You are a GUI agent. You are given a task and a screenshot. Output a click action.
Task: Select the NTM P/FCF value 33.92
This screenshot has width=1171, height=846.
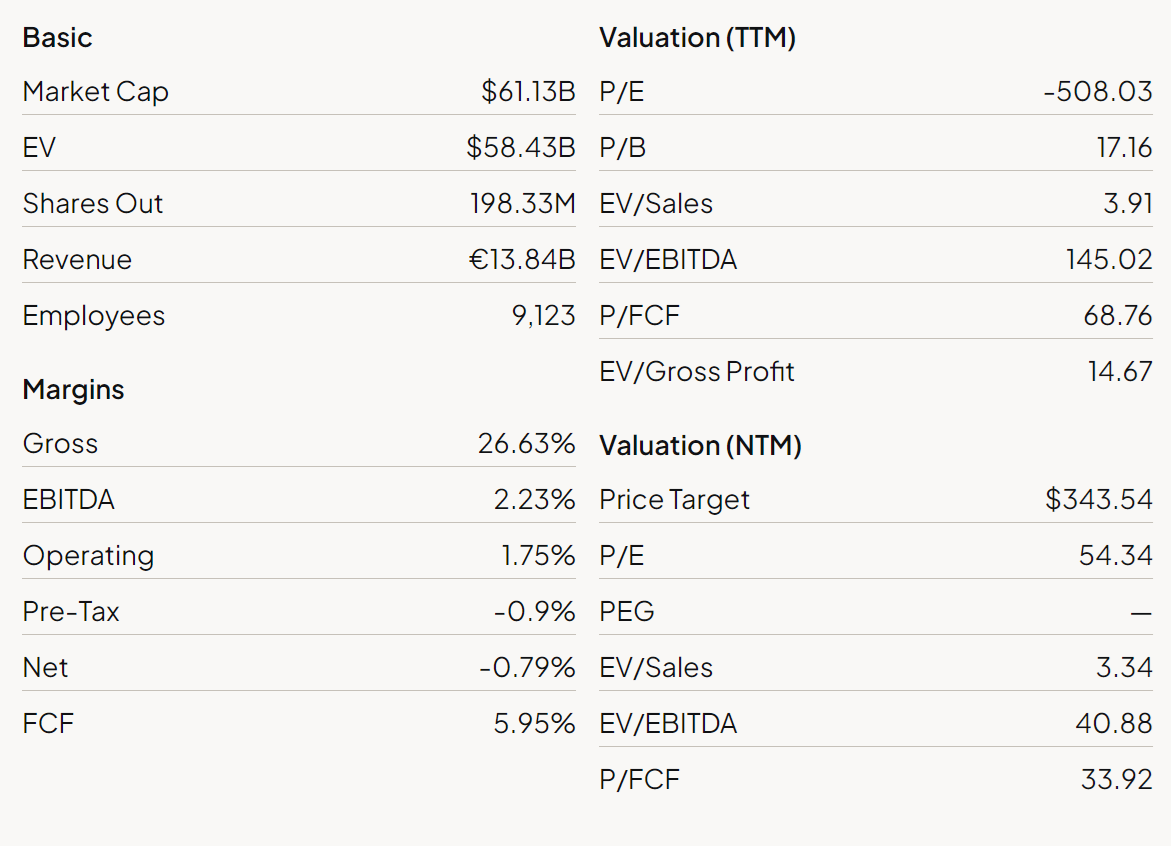1116,780
